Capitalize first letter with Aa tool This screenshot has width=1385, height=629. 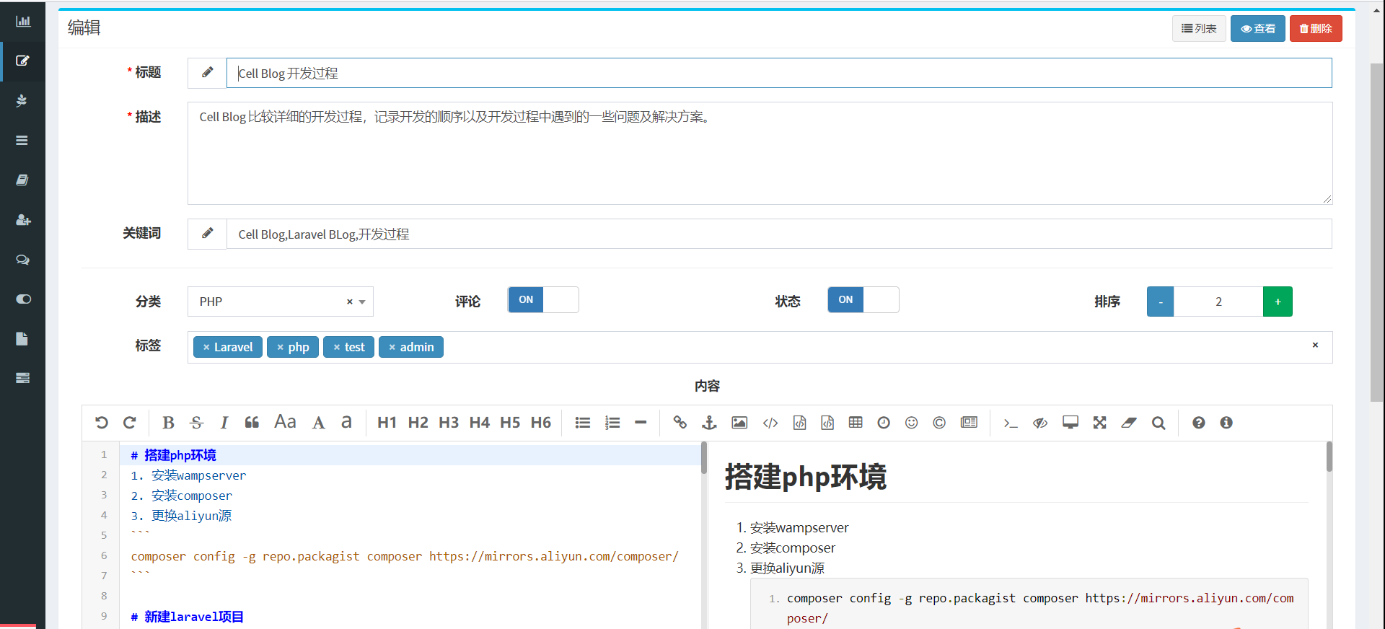coord(285,423)
